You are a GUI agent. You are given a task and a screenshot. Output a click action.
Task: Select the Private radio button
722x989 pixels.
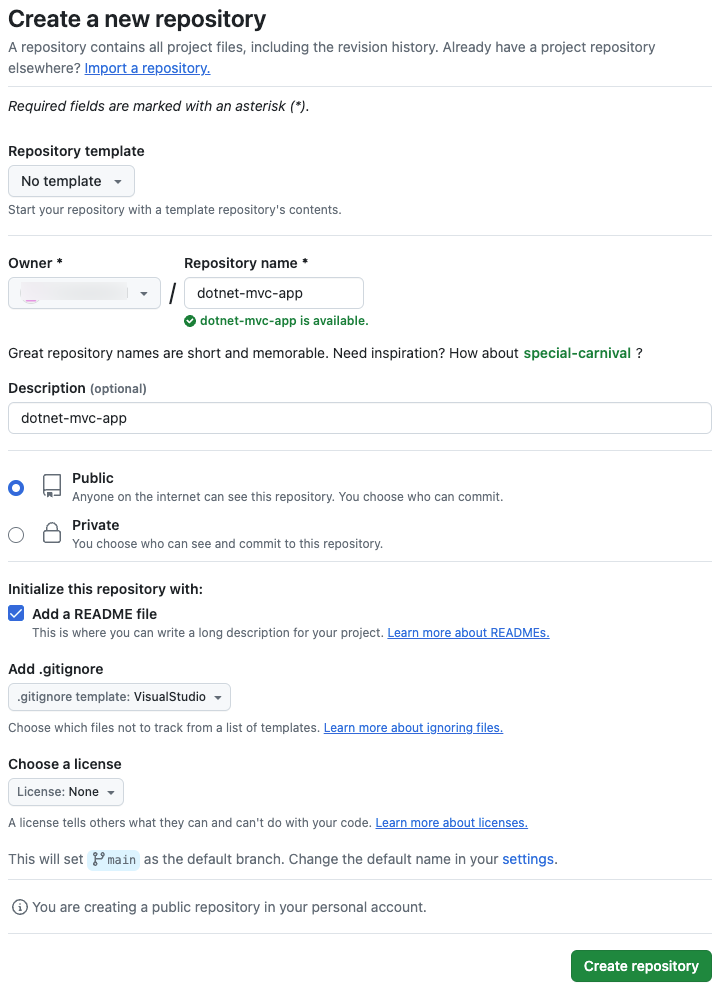click(15, 534)
